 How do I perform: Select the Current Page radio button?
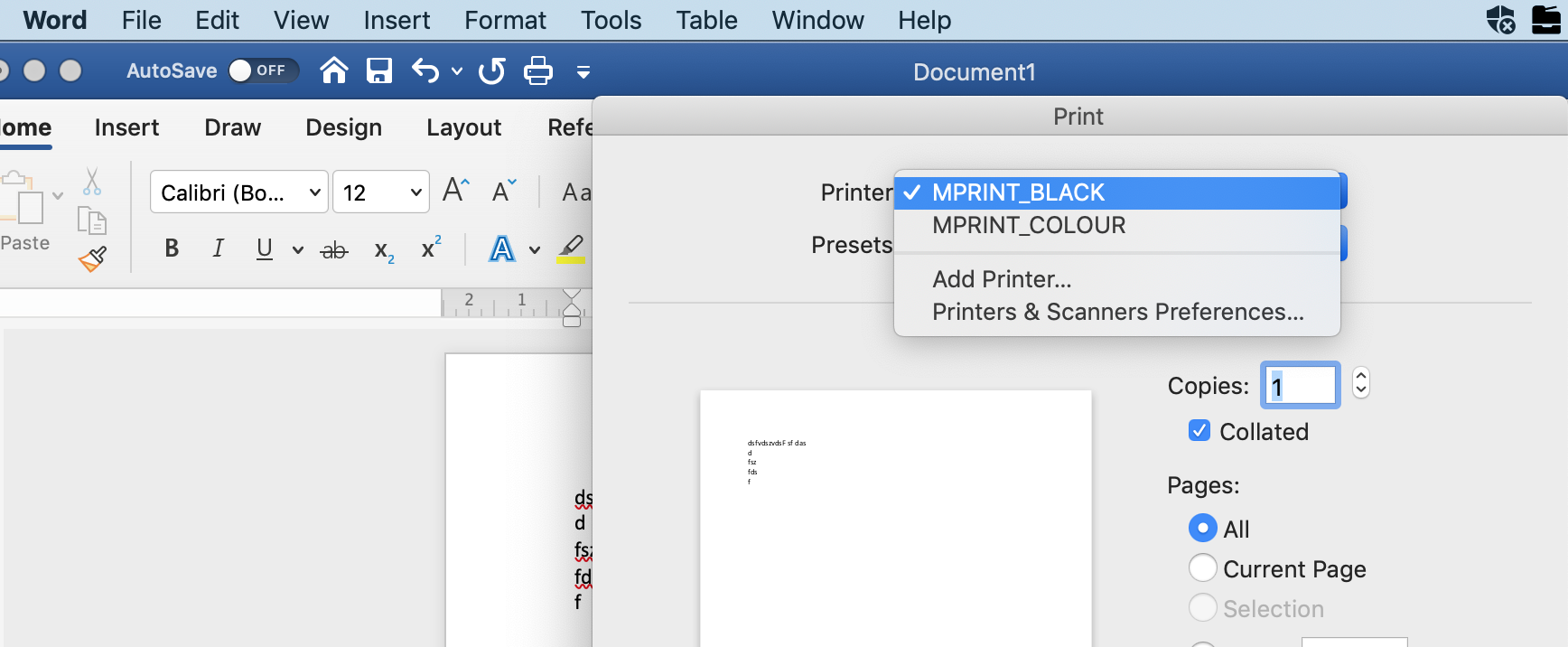(1203, 567)
